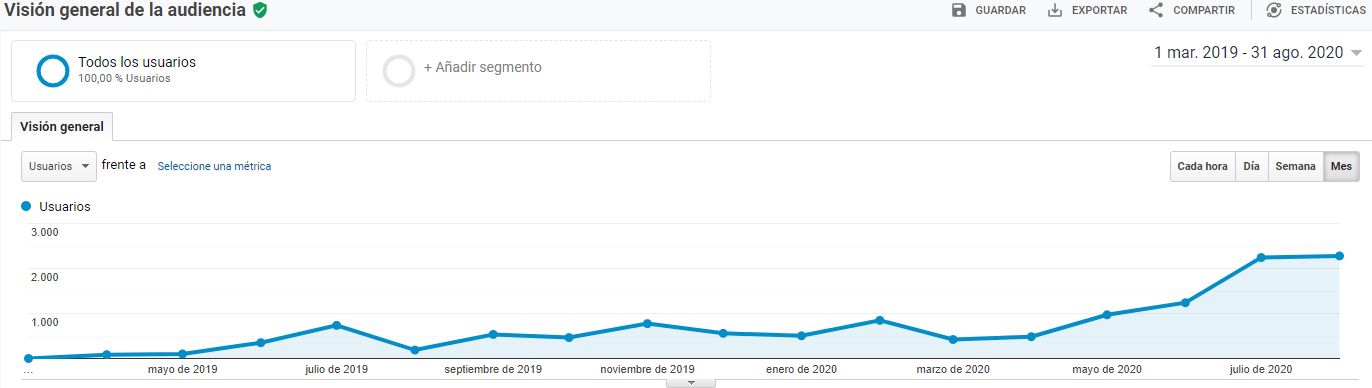Add a new segment with Añadir segmento

(538, 70)
